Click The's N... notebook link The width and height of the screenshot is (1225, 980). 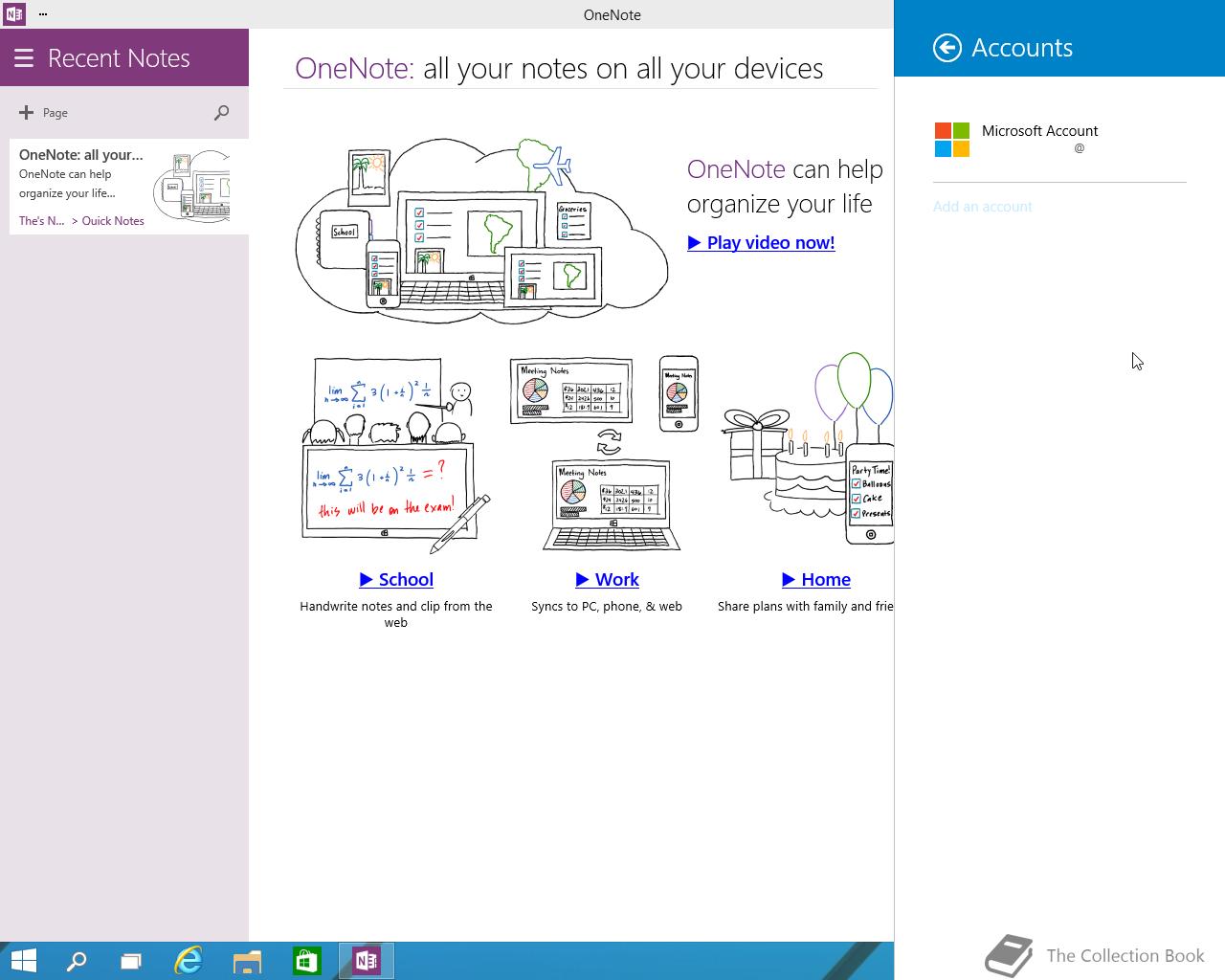click(42, 221)
